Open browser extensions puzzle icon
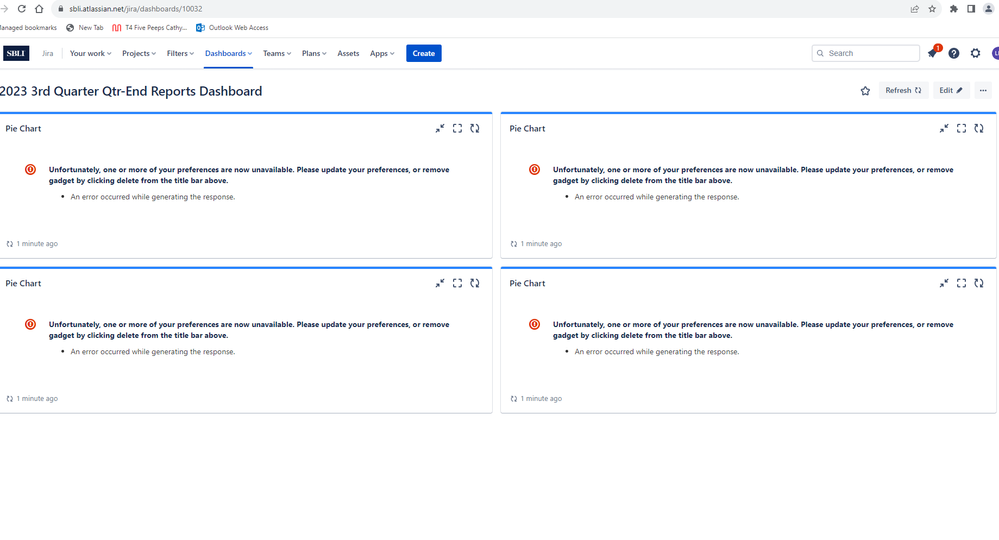The image size is (999, 540). [x=954, y=9]
